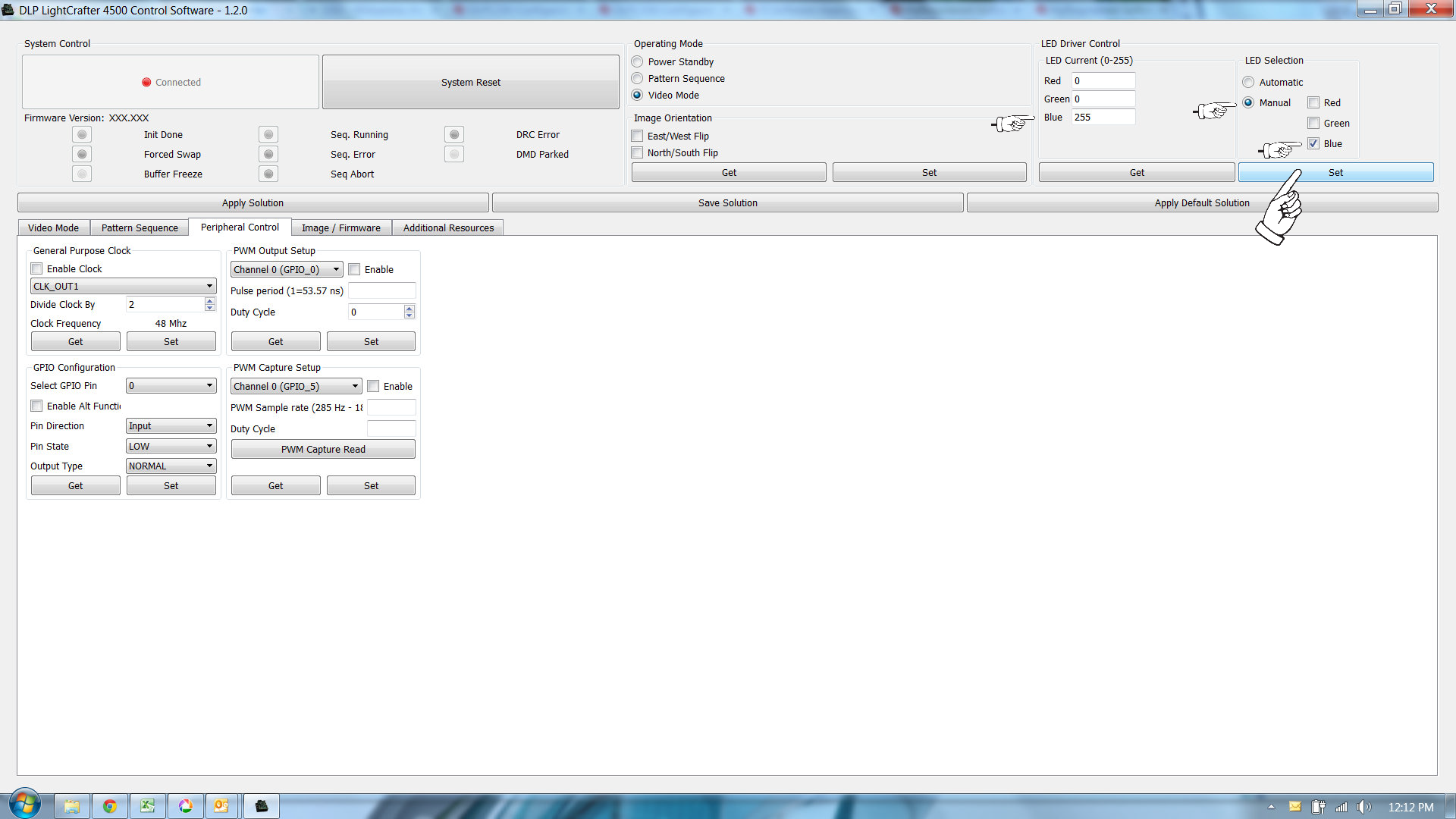The height and width of the screenshot is (819, 1456).
Task: Open Picasa from the taskbar
Action: click(186, 805)
